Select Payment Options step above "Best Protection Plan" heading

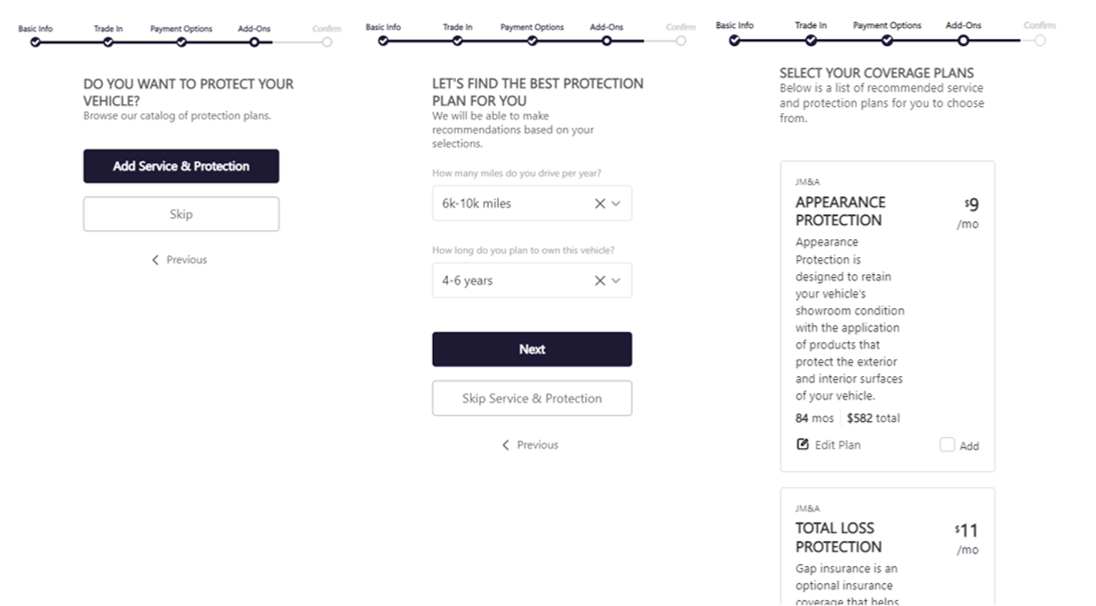click(532, 41)
